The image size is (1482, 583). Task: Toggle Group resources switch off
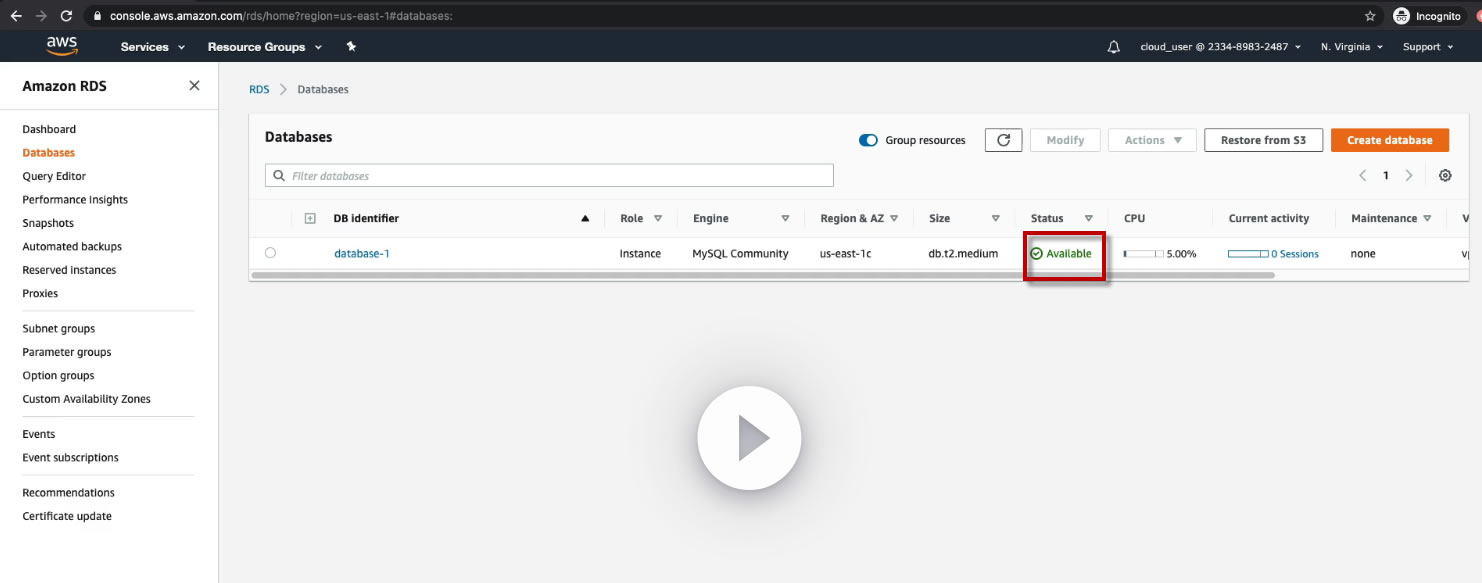pos(868,140)
